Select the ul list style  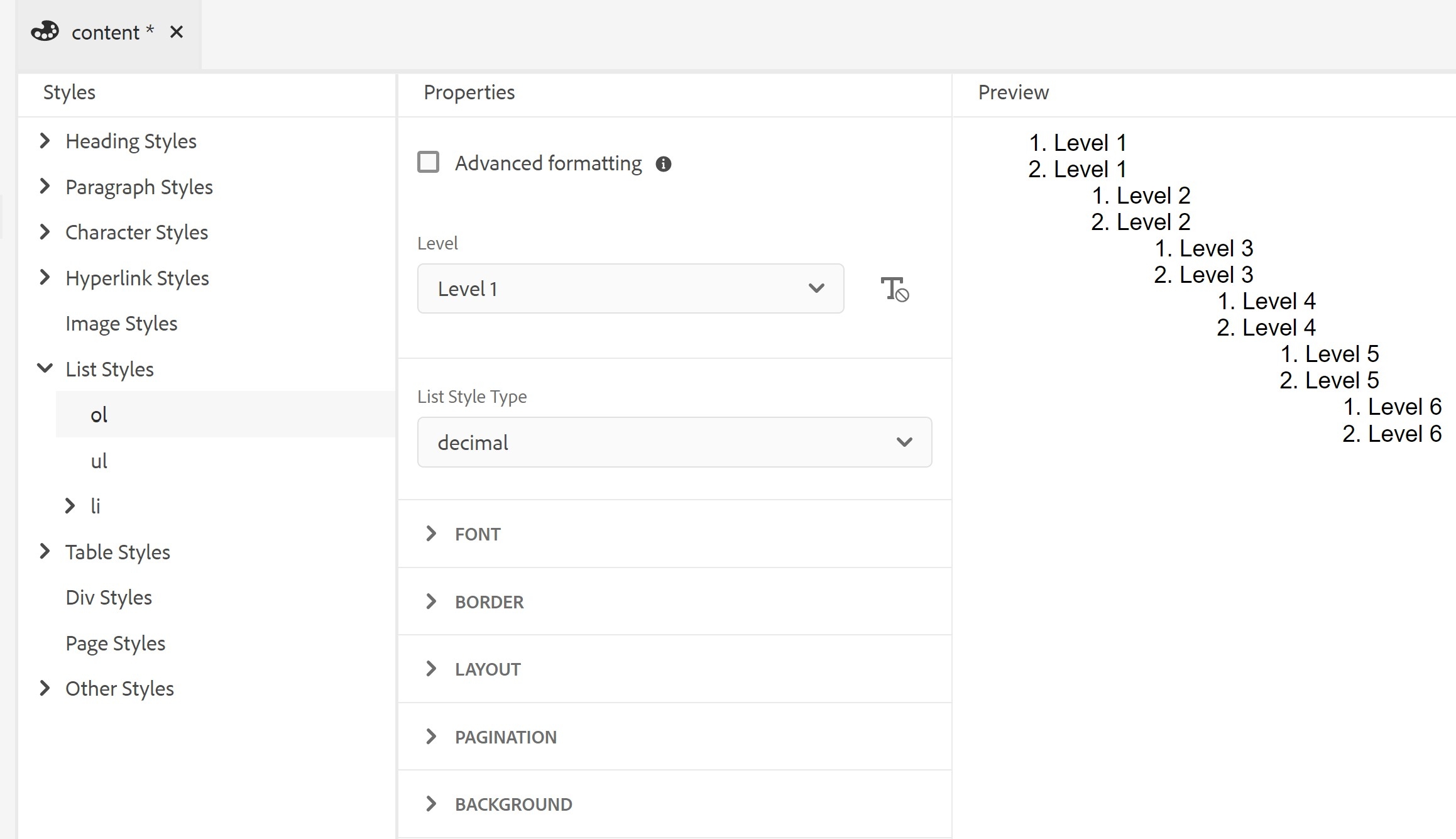tap(99, 460)
